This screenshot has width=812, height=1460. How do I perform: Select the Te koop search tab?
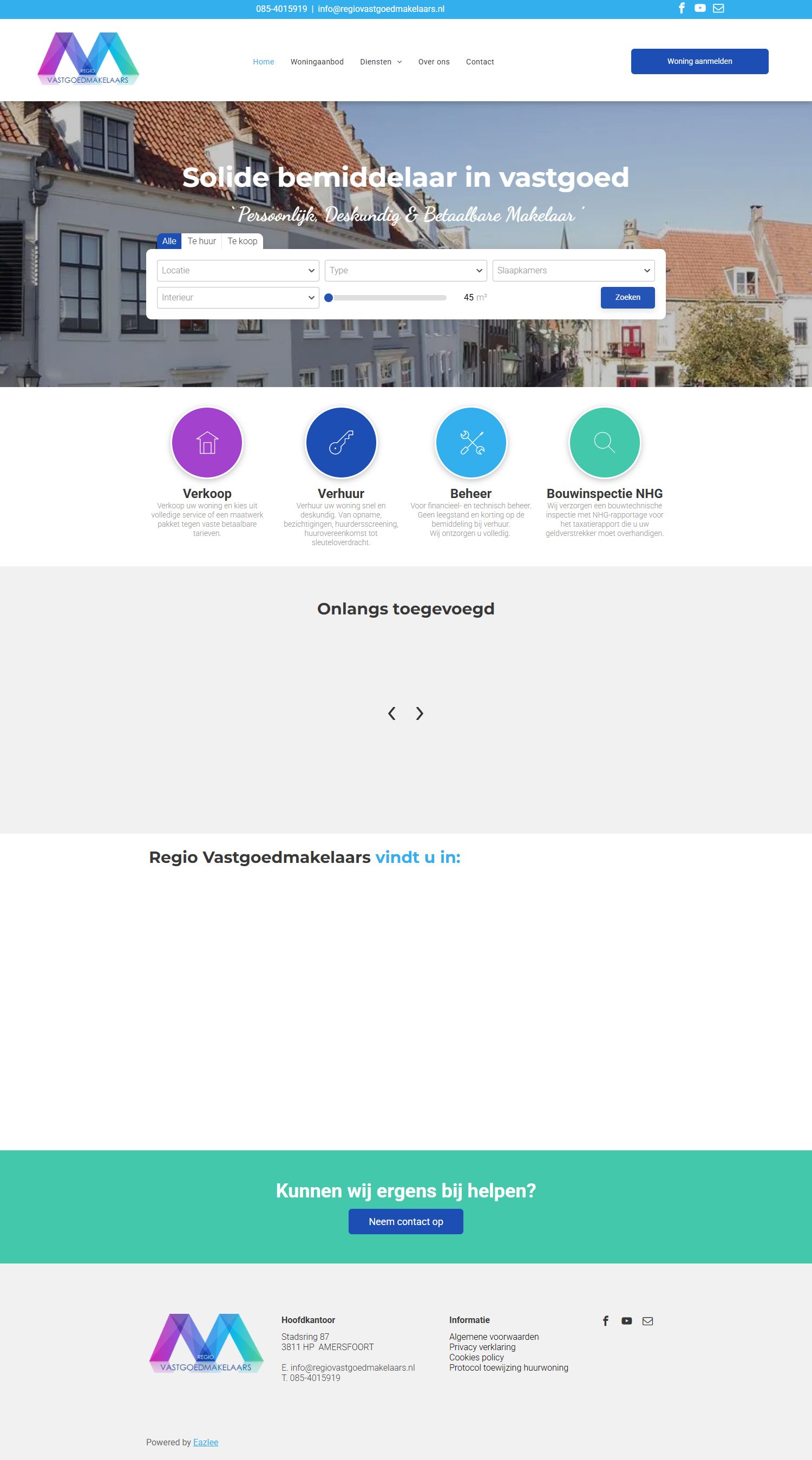pyautogui.click(x=242, y=241)
